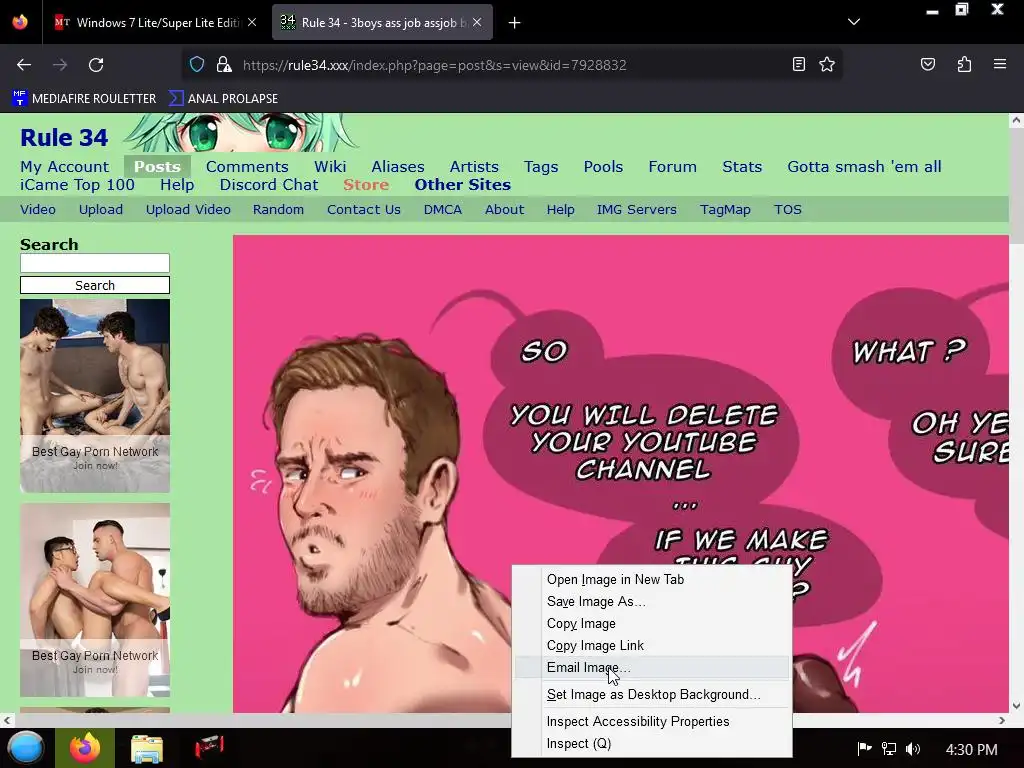Reload the current page

96,65
